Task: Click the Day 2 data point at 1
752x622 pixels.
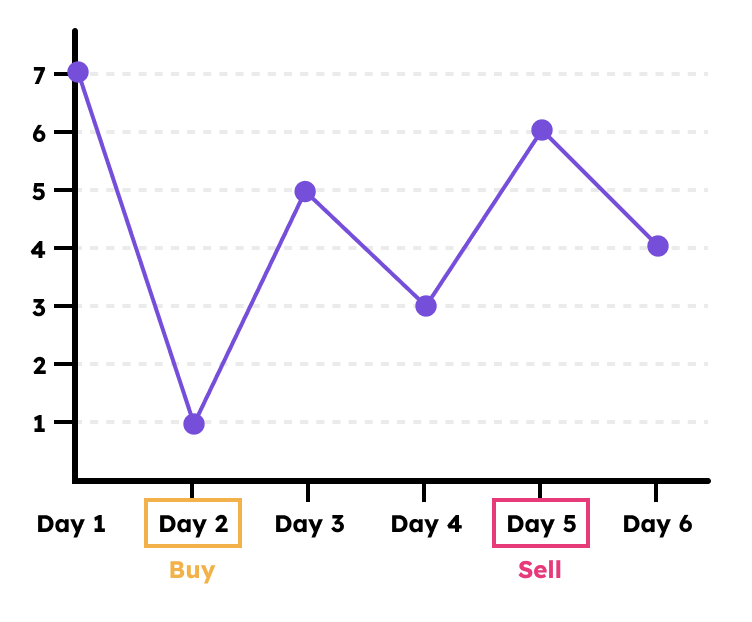Action: (x=194, y=424)
